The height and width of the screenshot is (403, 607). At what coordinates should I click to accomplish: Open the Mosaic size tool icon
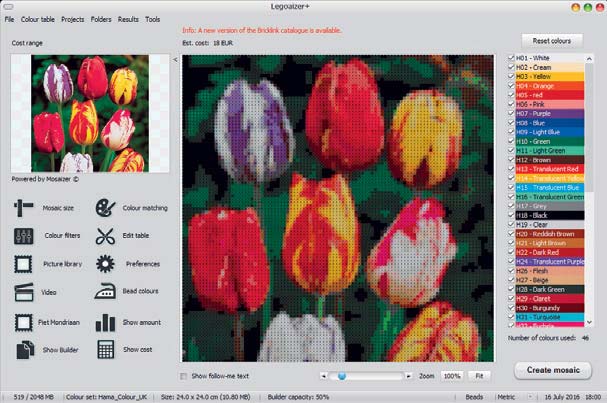pos(23,208)
